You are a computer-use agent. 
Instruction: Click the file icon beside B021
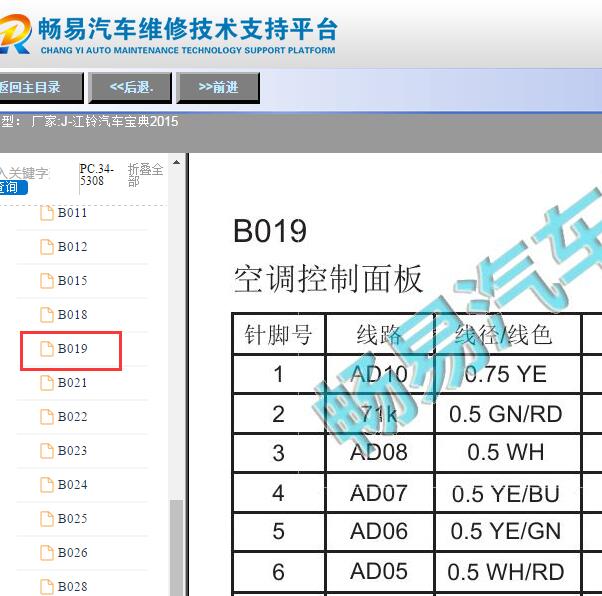47,383
